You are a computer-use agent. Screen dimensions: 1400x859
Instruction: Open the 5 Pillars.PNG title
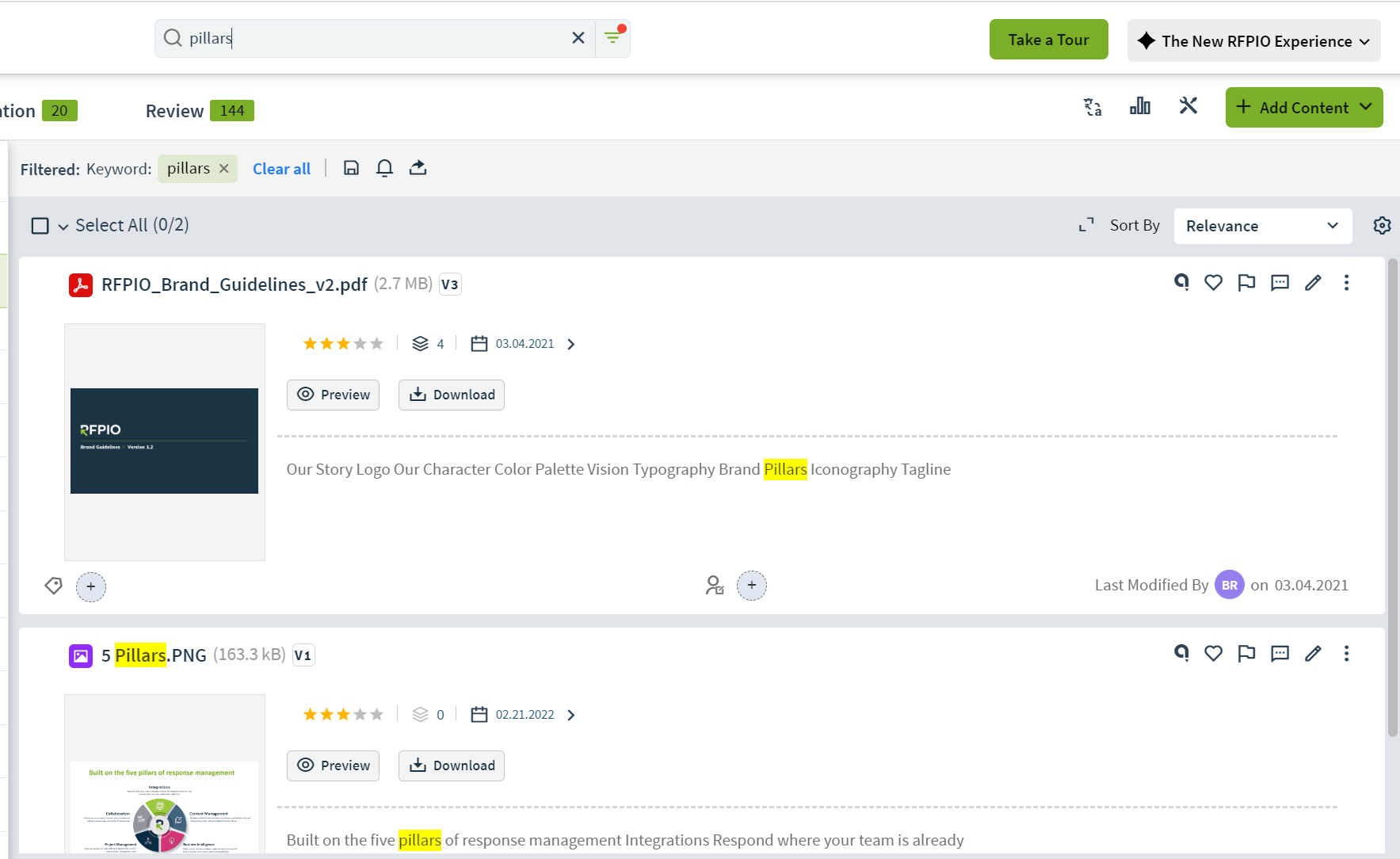point(154,655)
